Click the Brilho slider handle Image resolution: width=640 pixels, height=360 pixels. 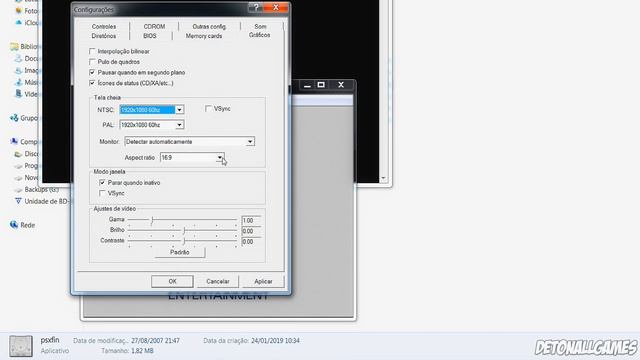[x=184, y=231]
